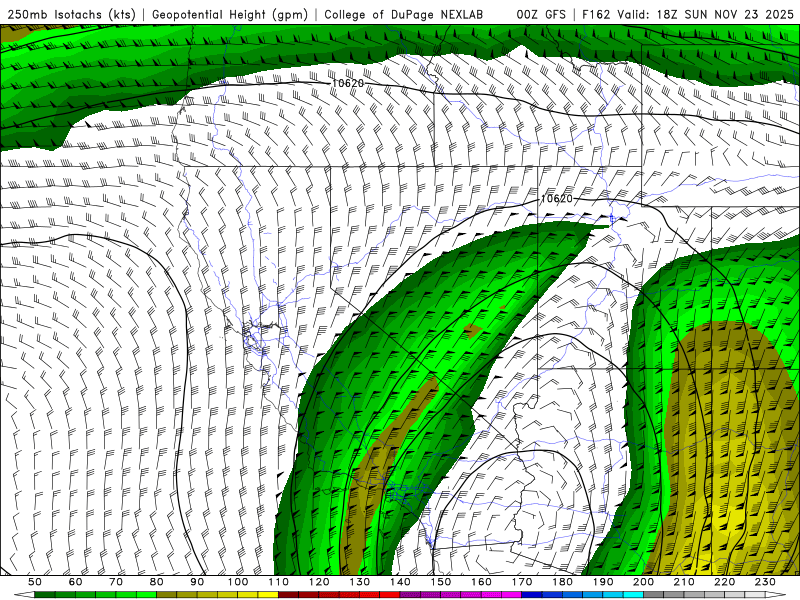Click the 60 value on the color scale
This screenshot has width=800, height=600.
pos(75,582)
